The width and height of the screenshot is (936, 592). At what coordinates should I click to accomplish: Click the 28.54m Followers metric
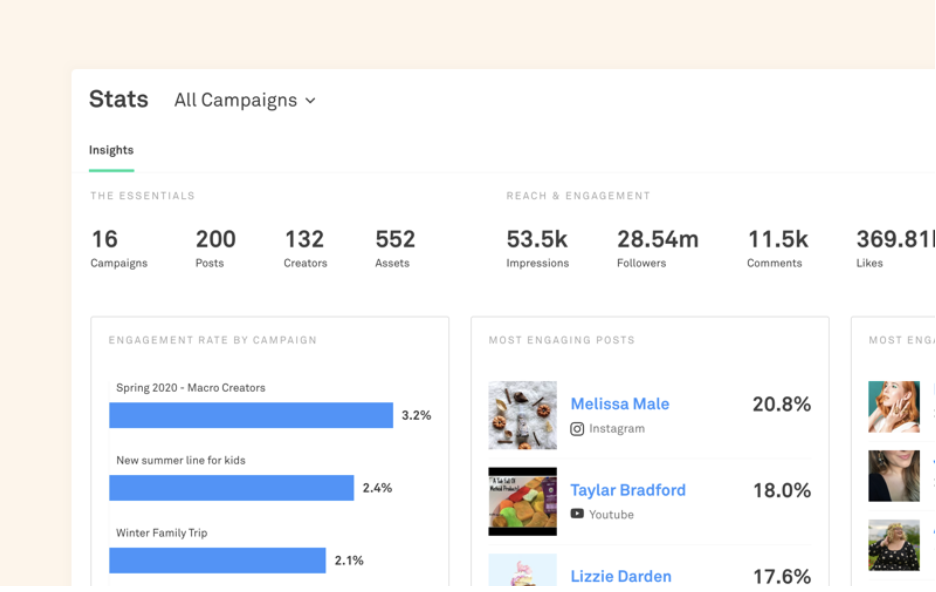tap(657, 248)
